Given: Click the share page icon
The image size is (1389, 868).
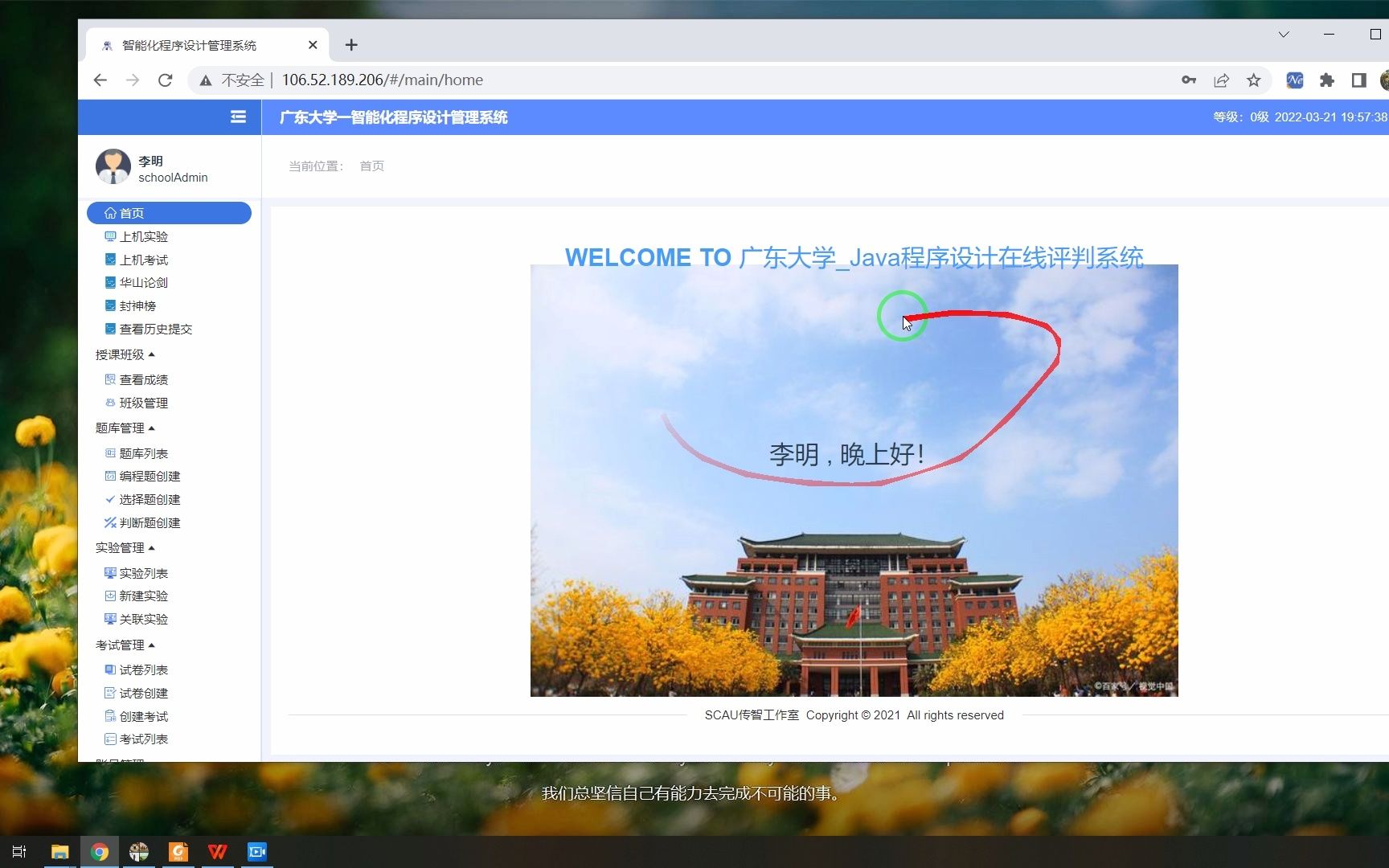Looking at the screenshot, I should [1221, 80].
